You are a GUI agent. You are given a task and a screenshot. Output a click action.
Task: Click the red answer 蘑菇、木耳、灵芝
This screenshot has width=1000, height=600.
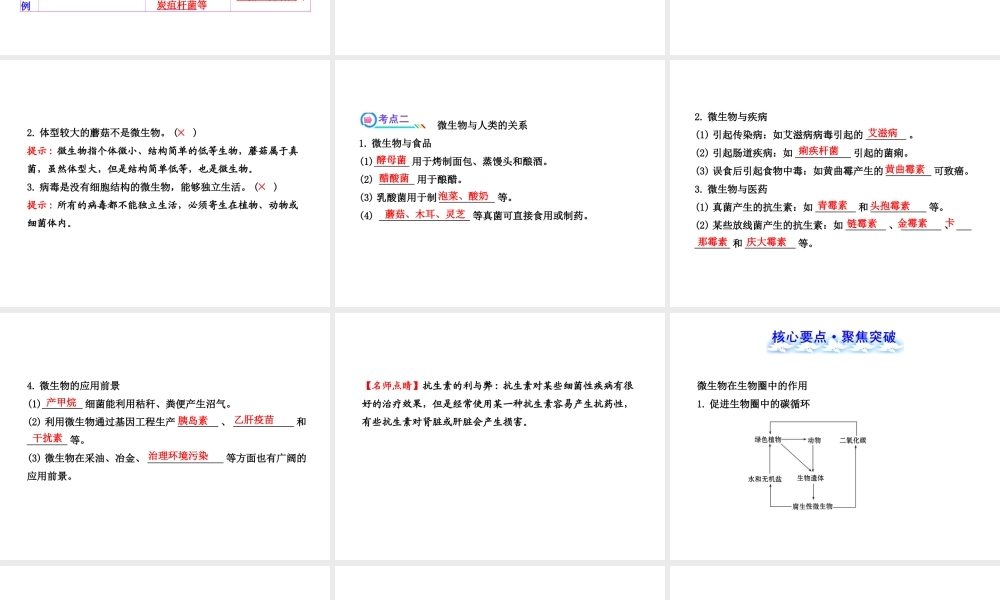tap(424, 214)
